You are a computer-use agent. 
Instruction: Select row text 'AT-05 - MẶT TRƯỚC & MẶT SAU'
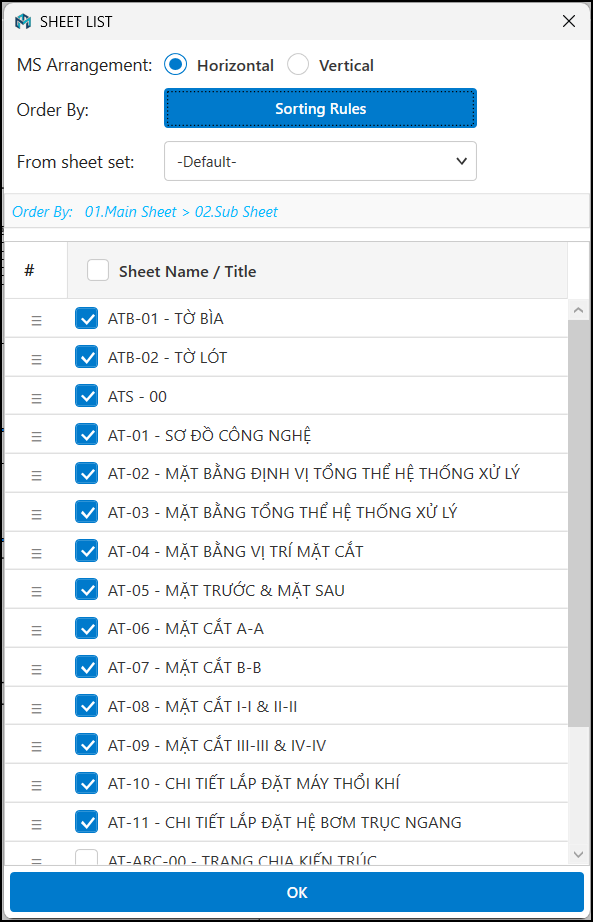226,590
